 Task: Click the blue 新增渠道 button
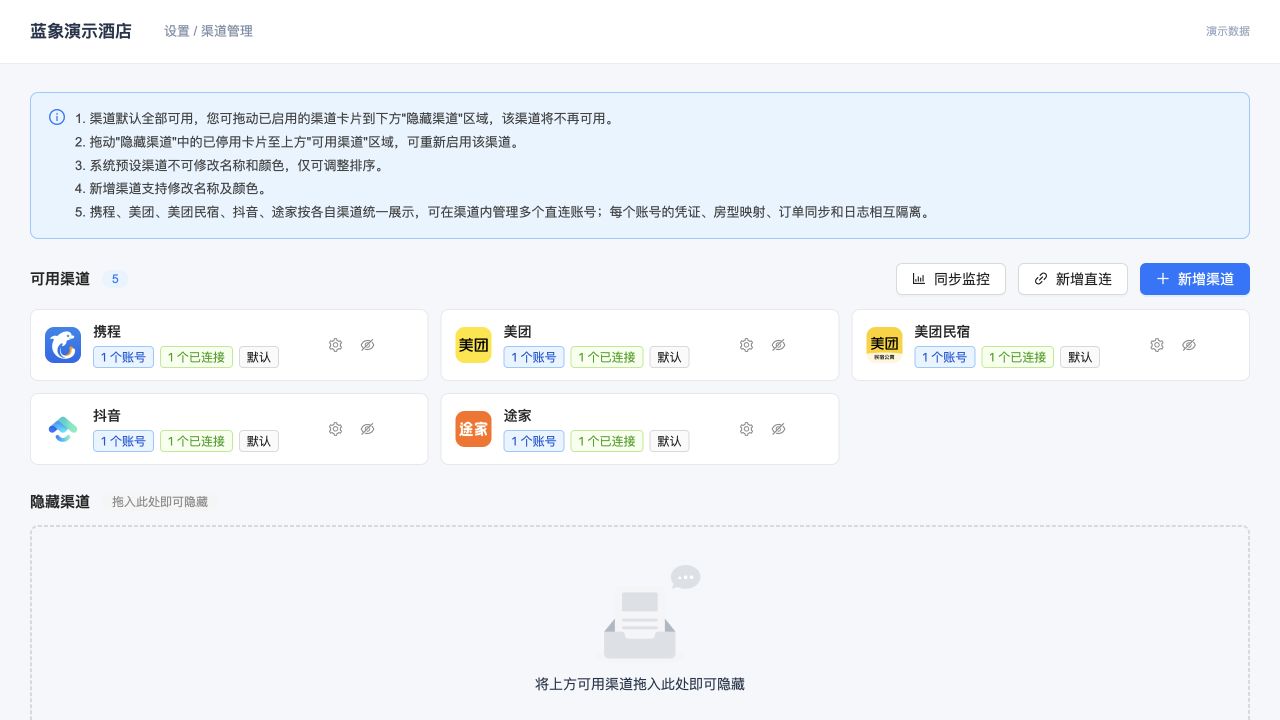click(1195, 279)
